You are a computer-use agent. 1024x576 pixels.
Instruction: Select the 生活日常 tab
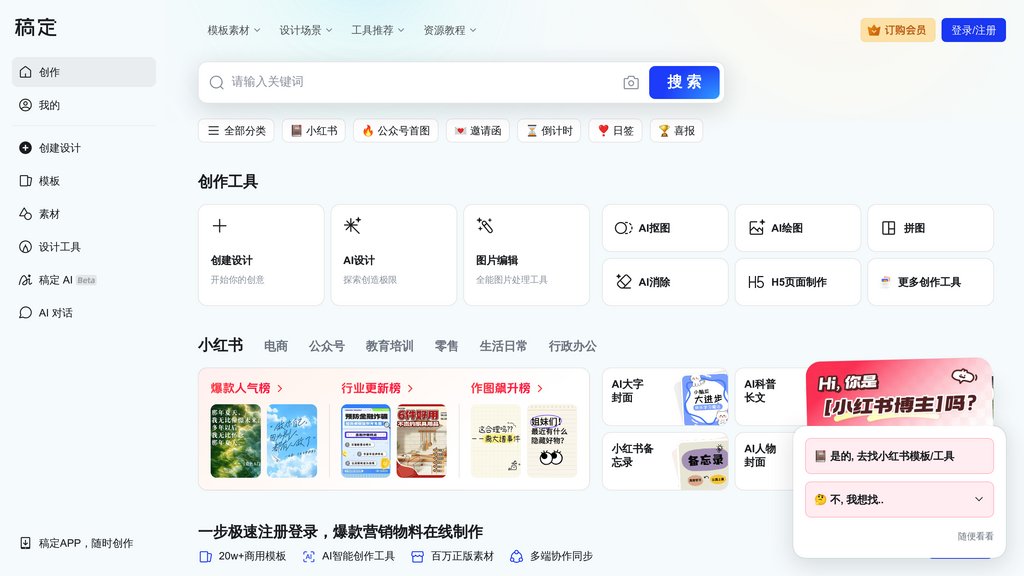[x=503, y=345]
